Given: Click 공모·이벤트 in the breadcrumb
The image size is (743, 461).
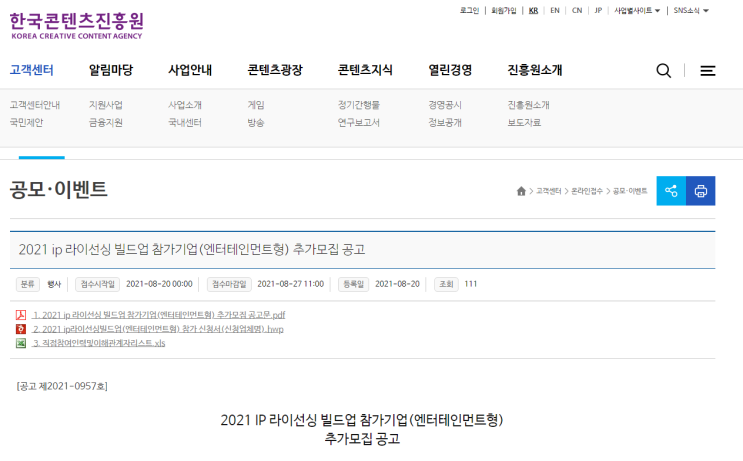Looking at the screenshot, I should pyautogui.click(x=630, y=191).
